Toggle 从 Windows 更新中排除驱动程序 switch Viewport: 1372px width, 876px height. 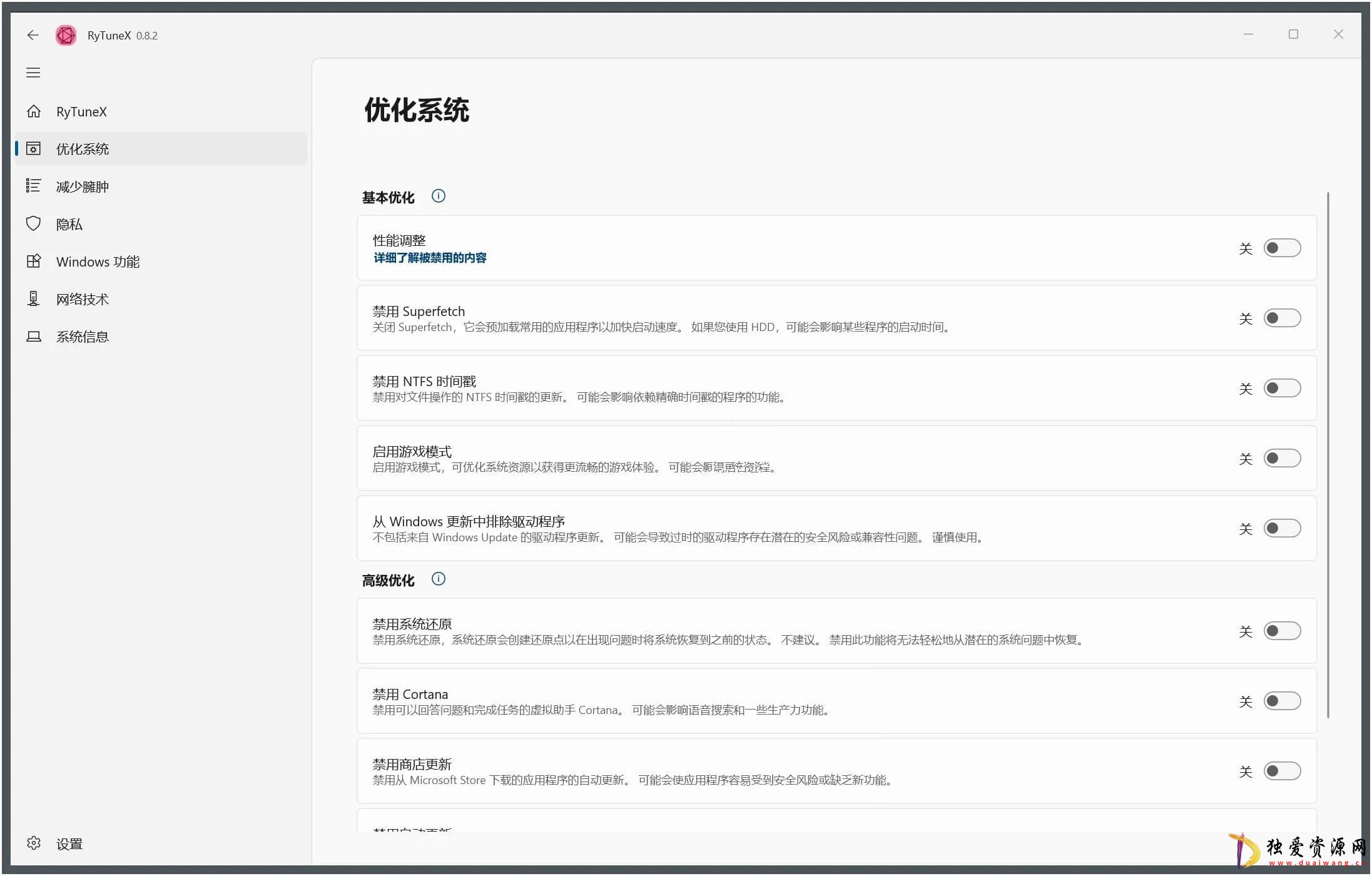pos(1282,528)
